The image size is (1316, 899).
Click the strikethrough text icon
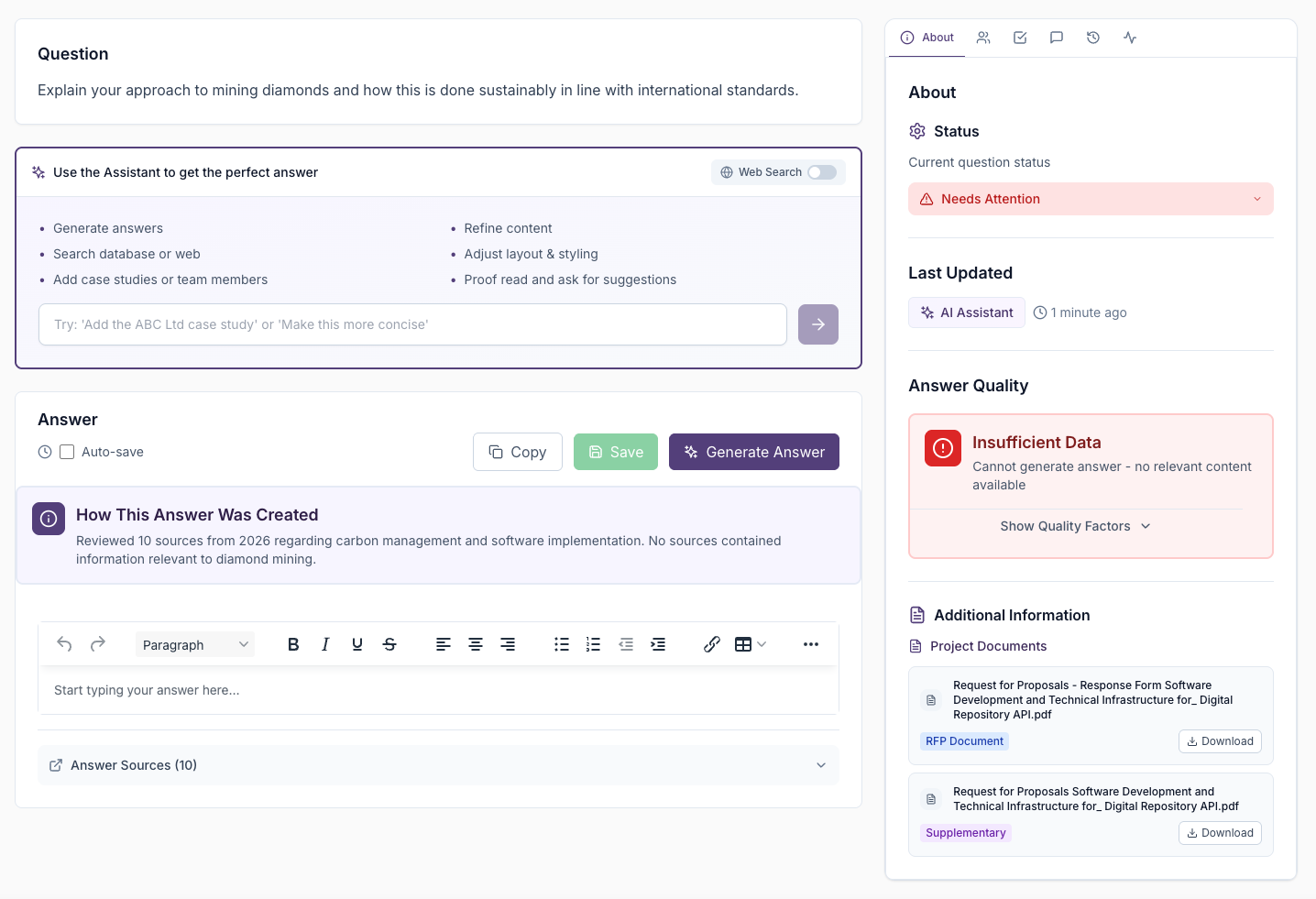389,644
